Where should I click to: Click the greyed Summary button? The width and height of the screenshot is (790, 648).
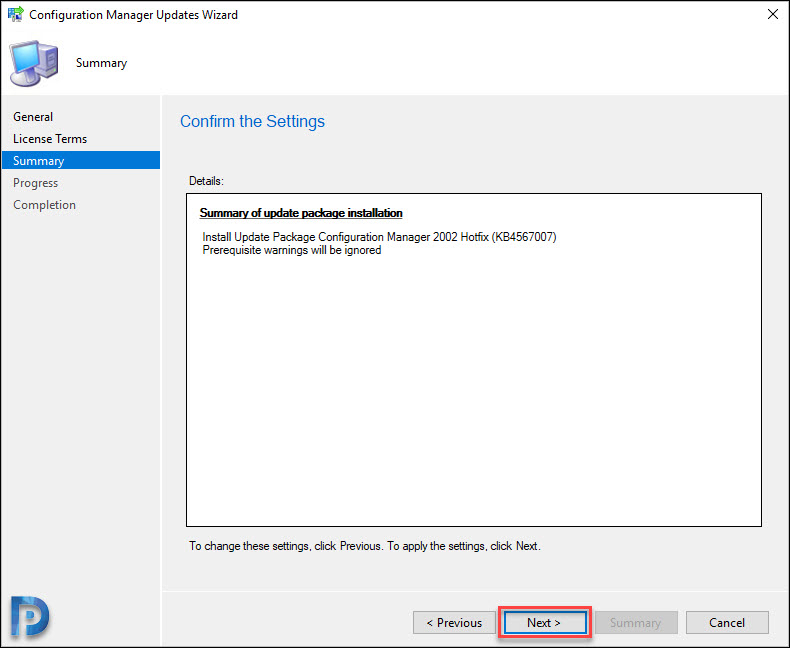pos(636,623)
